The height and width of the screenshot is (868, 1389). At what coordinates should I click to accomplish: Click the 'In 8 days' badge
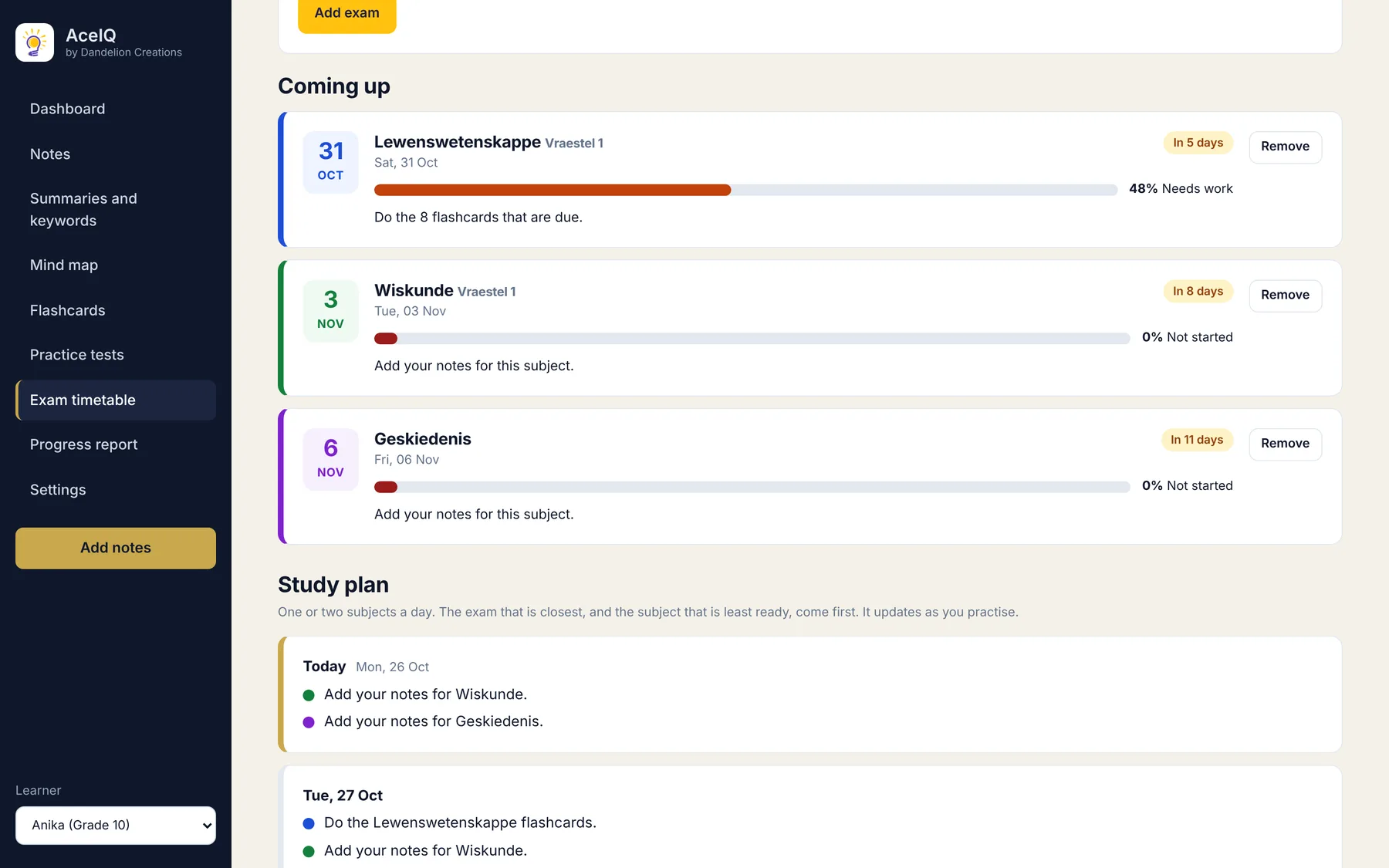coord(1198,291)
